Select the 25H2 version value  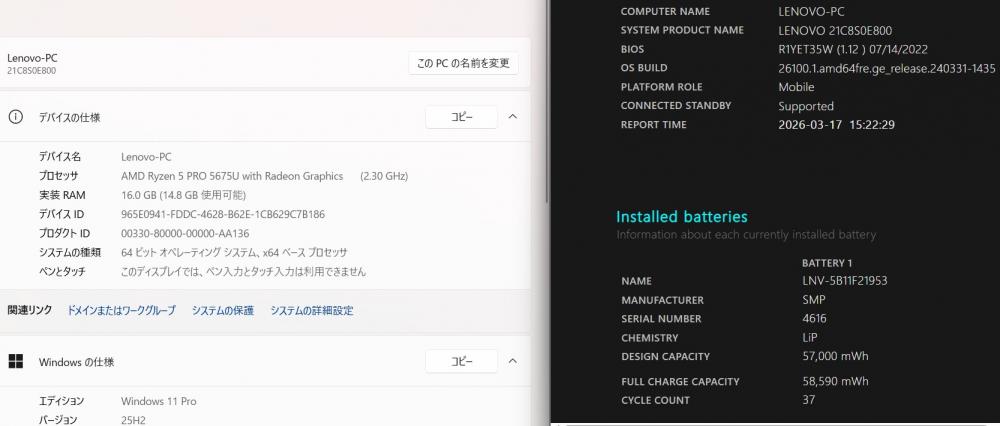pos(135,420)
